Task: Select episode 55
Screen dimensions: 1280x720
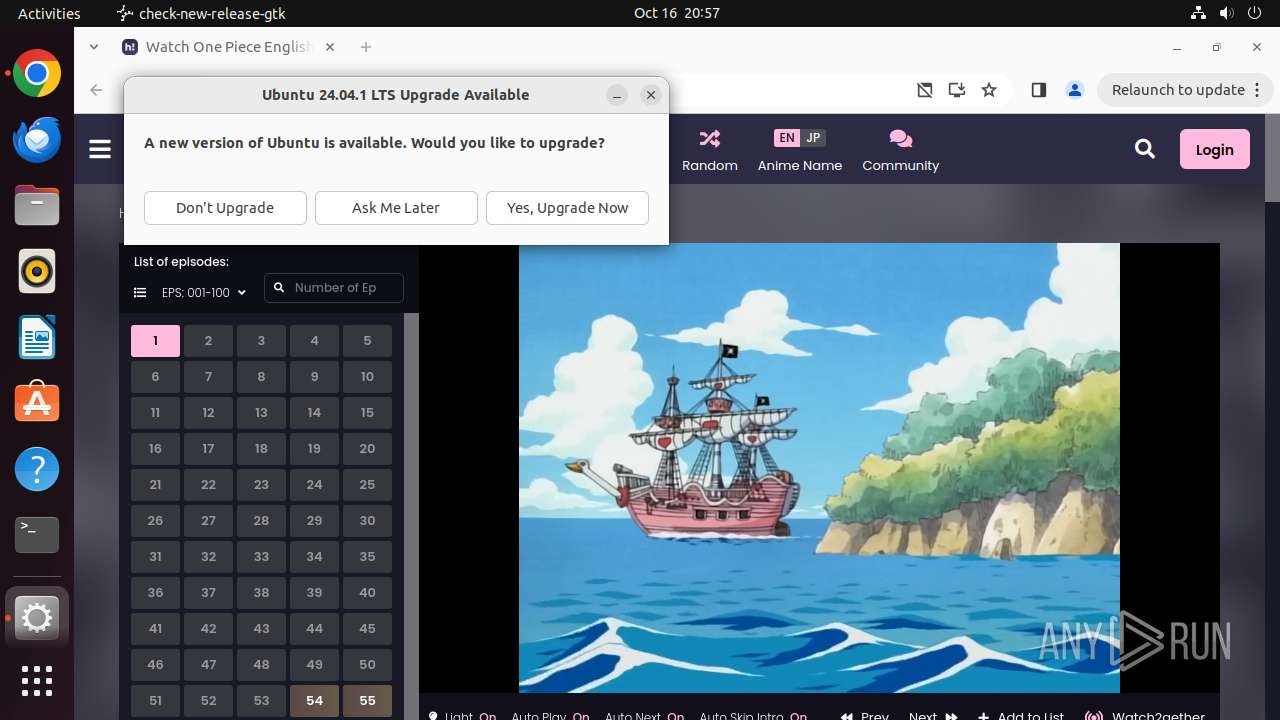Action: tap(367, 701)
